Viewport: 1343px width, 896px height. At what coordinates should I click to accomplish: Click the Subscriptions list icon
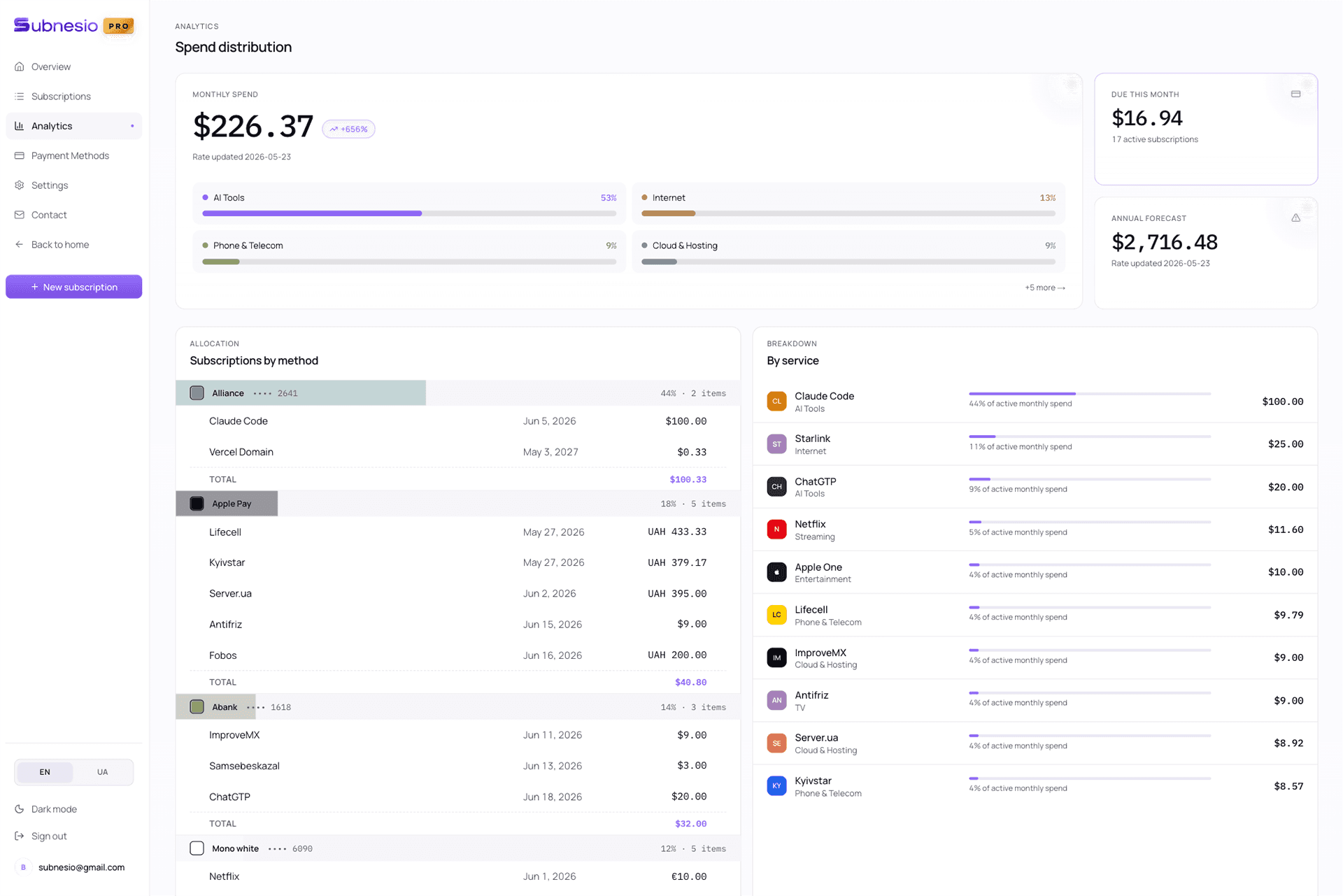(20, 96)
